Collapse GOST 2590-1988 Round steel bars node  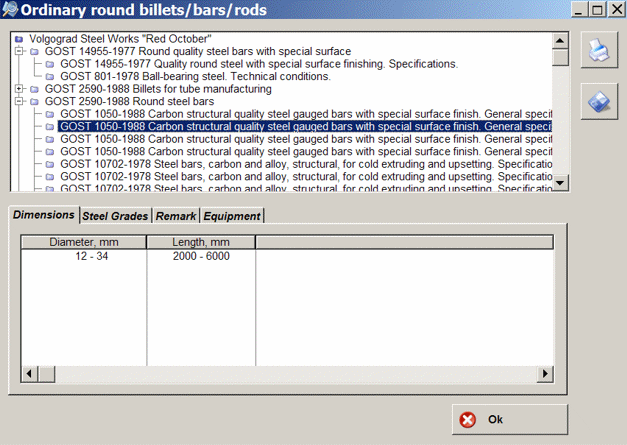tap(19, 101)
